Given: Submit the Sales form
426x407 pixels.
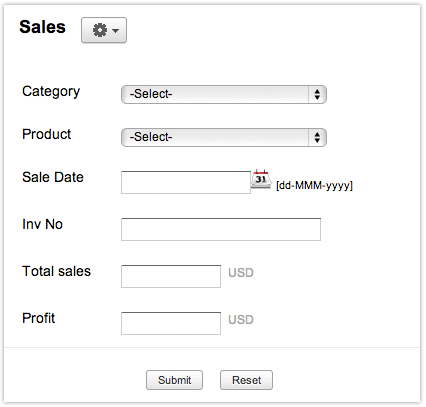Looking at the screenshot, I should coord(174,380).
